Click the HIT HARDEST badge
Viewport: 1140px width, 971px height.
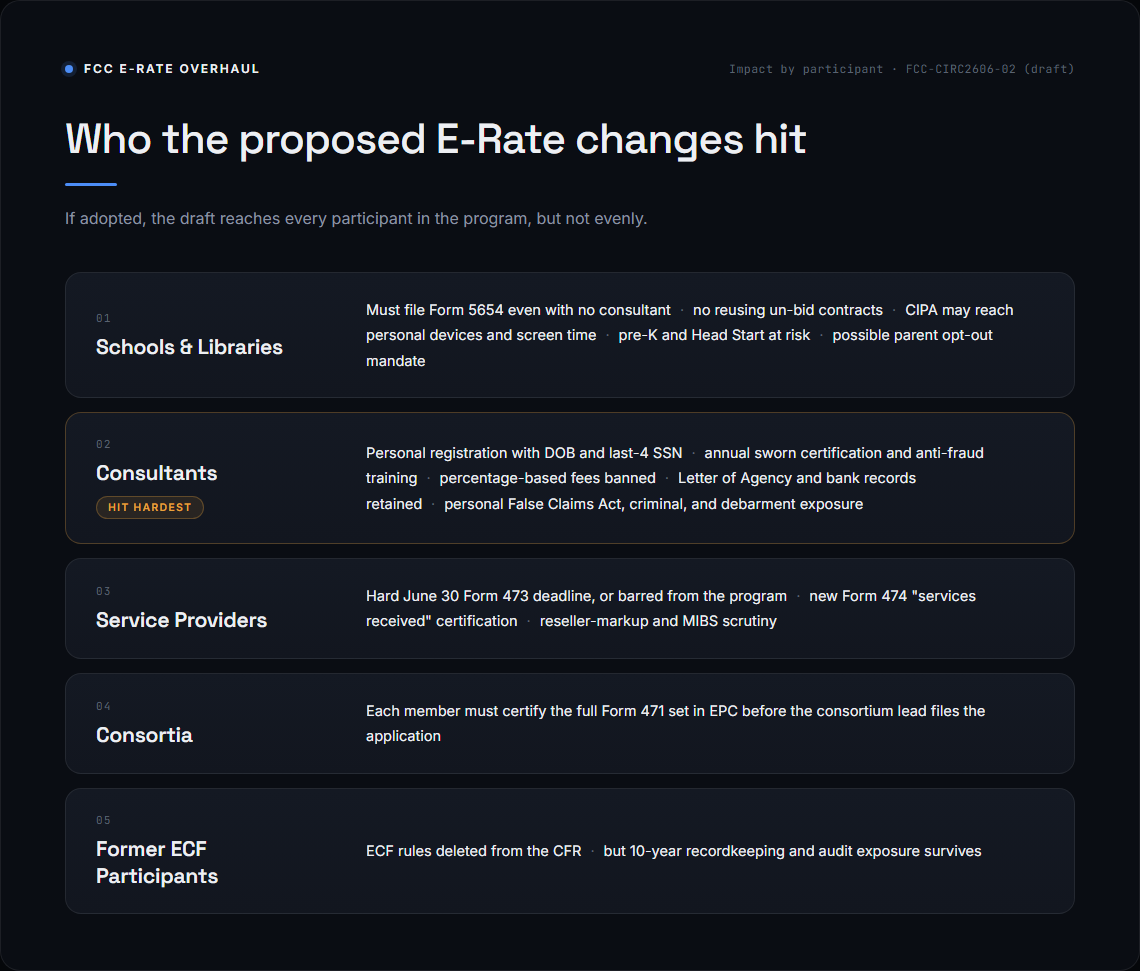(x=150, y=507)
